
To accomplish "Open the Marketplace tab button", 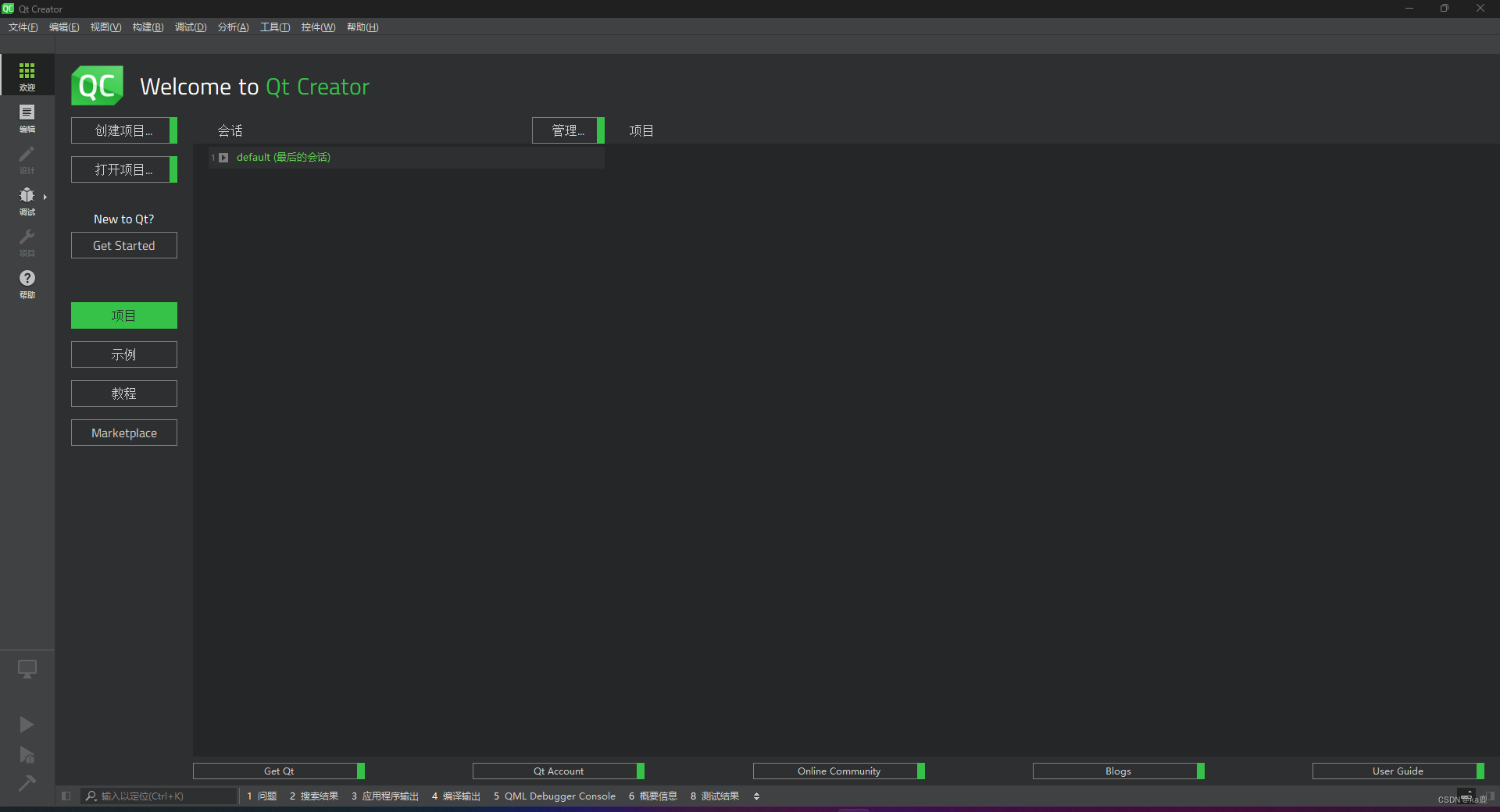I will (x=124, y=433).
